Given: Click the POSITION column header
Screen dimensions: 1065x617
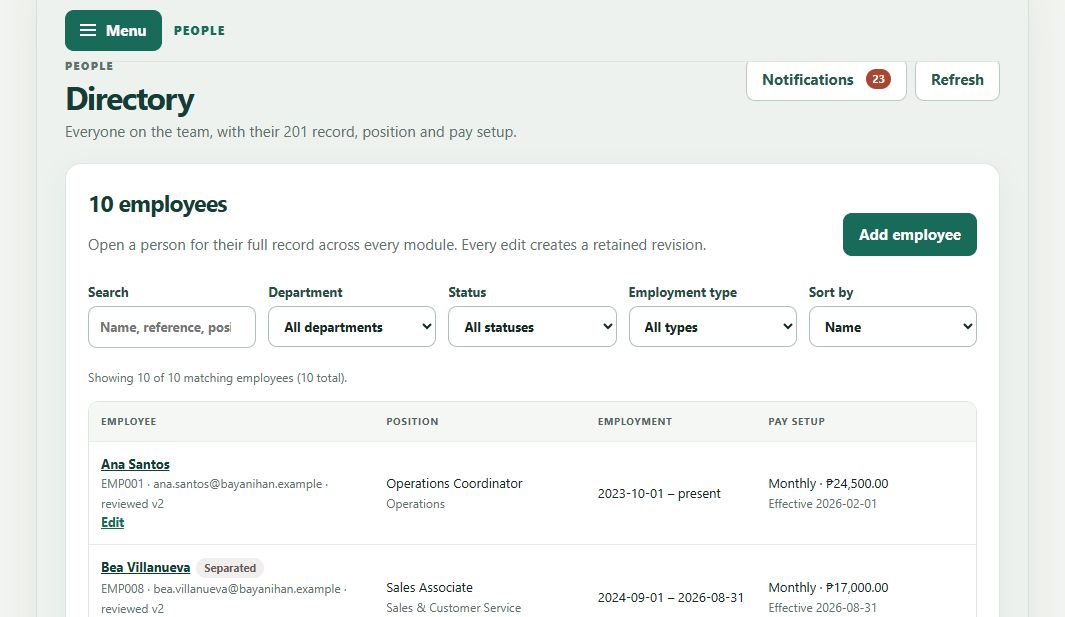Looking at the screenshot, I should click(x=412, y=421).
